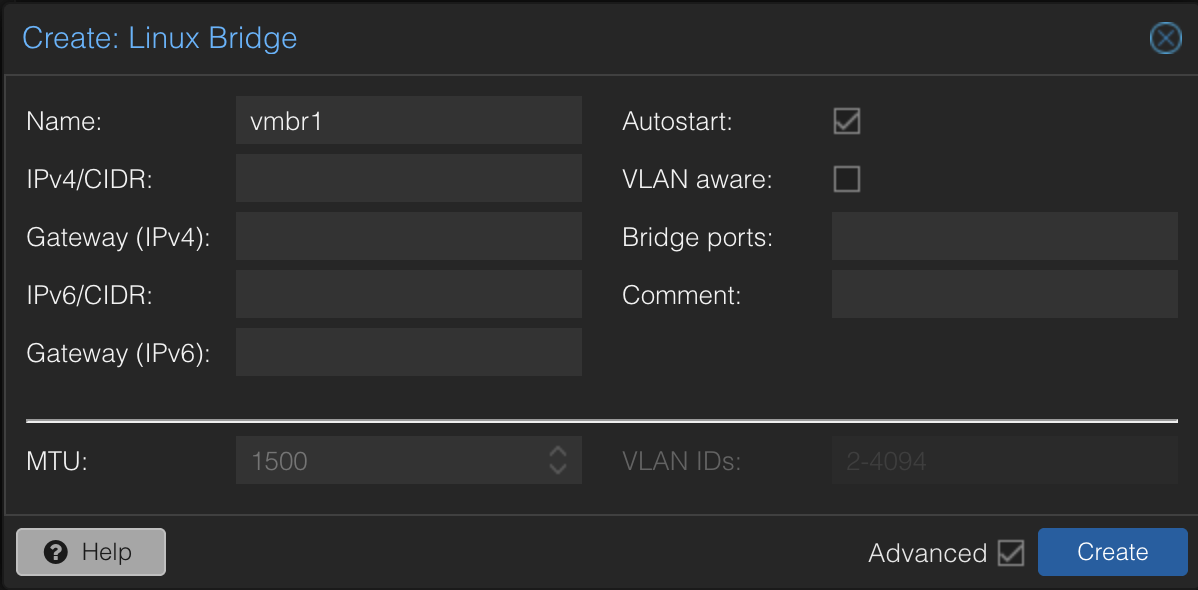
Task: Click the Gateway (IPv4) input field
Action: 408,236
